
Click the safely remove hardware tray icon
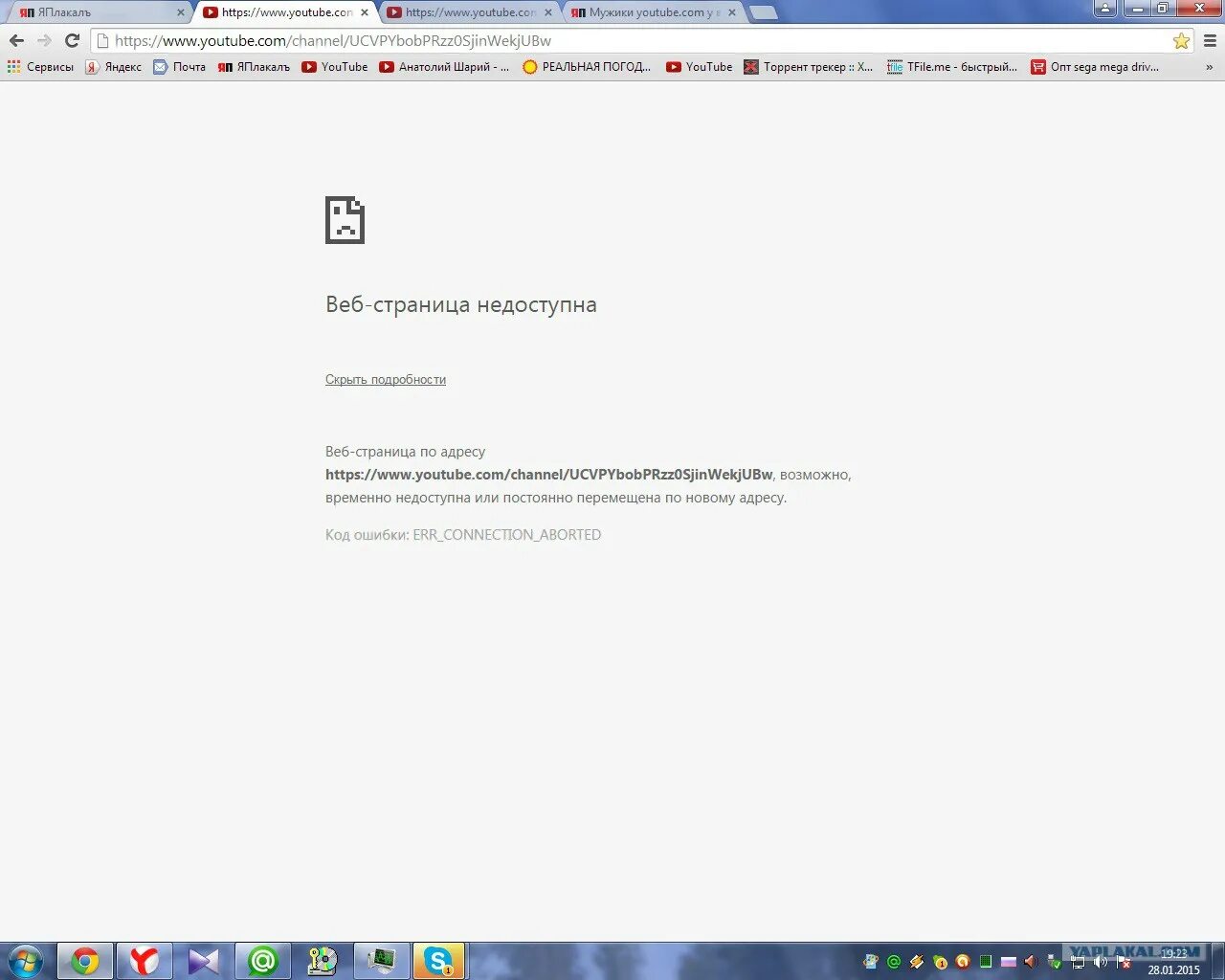(x=1055, y=962)
